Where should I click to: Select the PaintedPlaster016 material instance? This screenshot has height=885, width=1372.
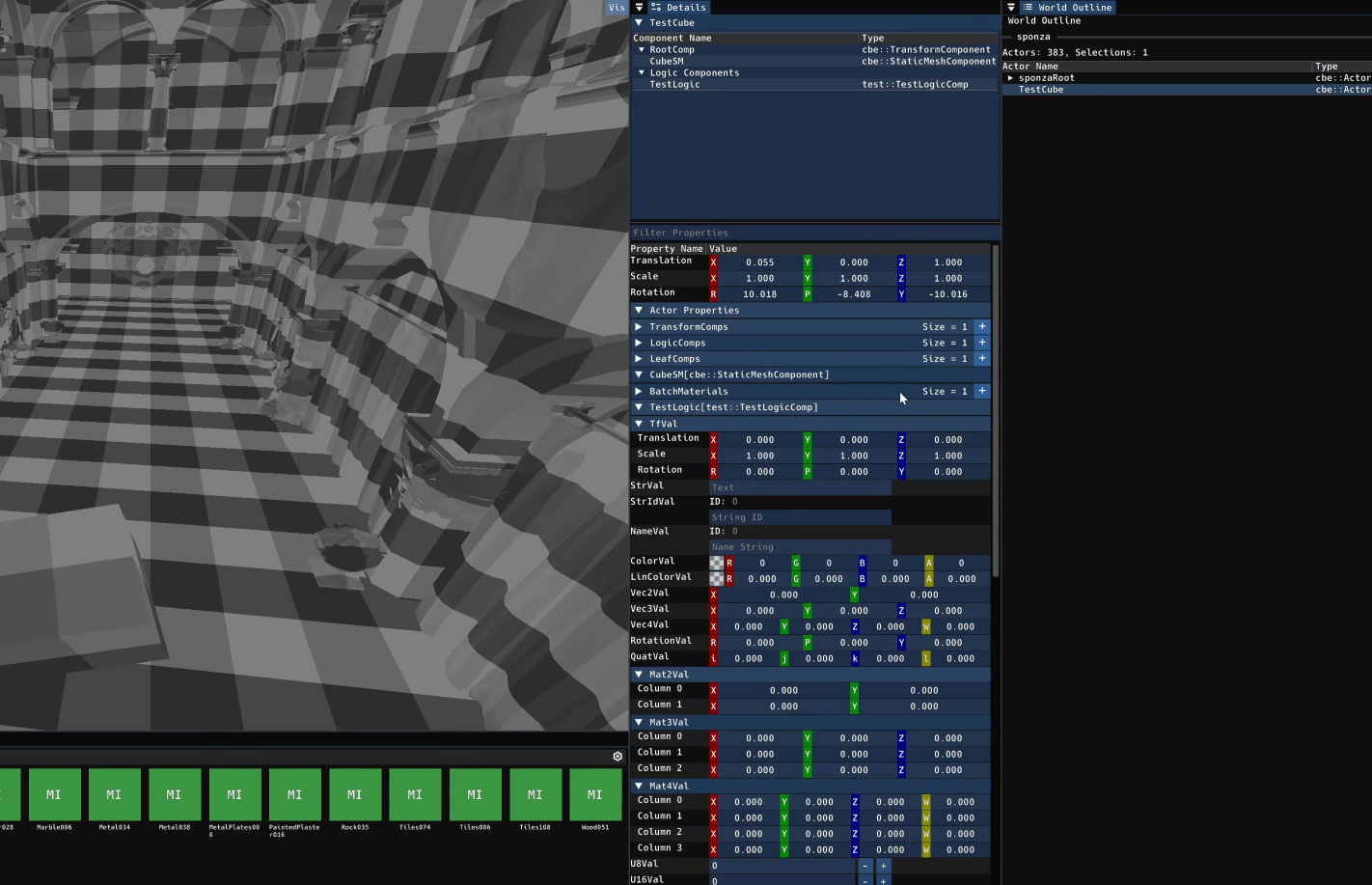point(294,794)
